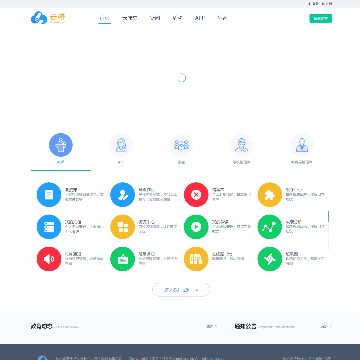360x360 pixels.
Task: Open the yellow puzzle piece feature icon
Action: 270,195
